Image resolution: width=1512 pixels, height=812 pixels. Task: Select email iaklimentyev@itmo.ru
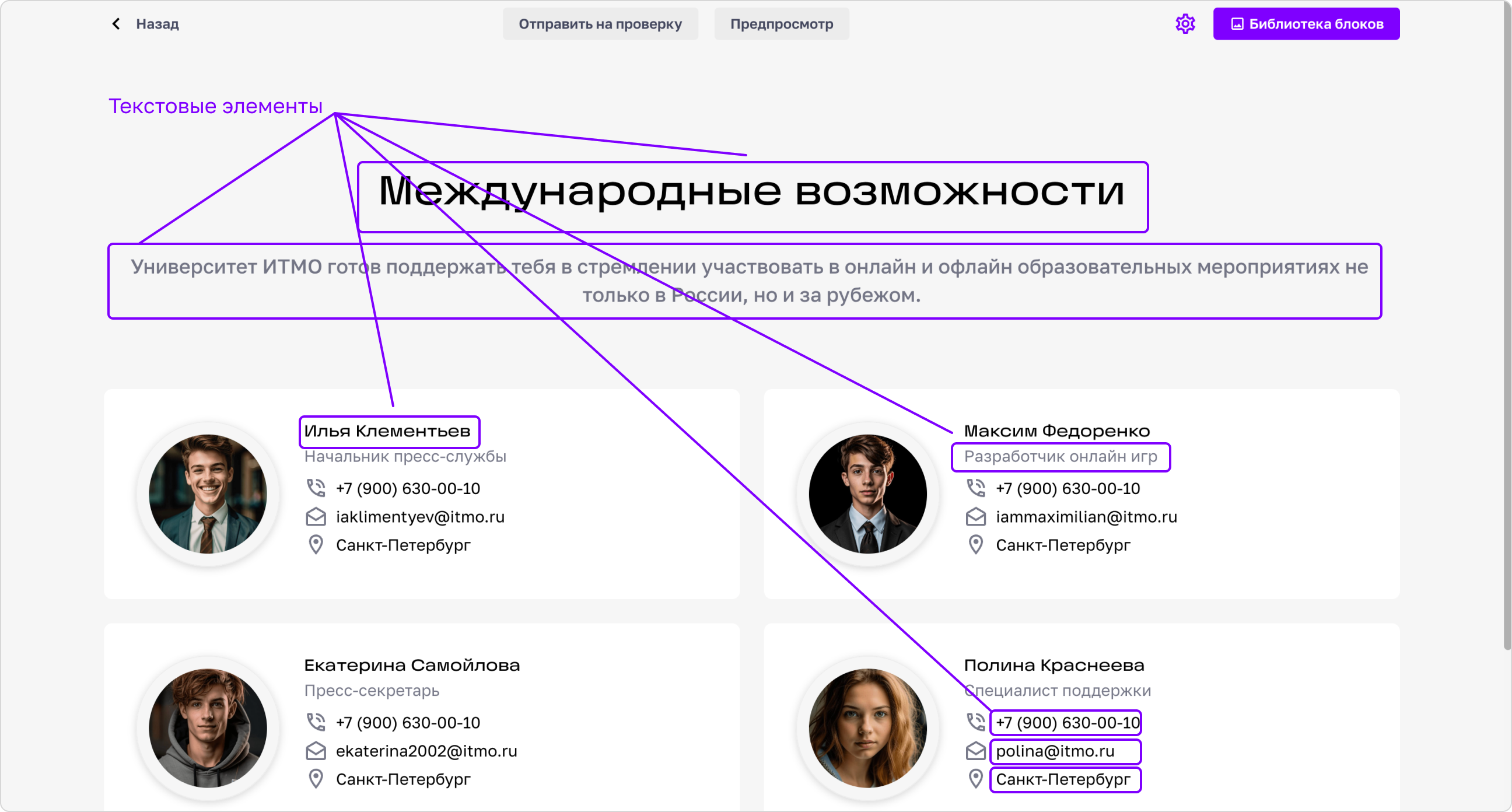click(420, 517)
